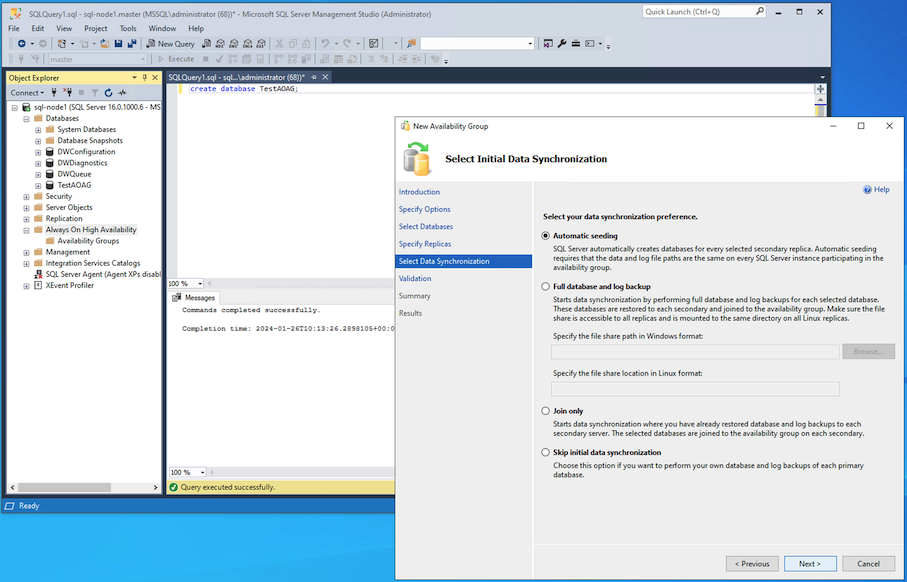Collapse the Databases tree node
The width and height of the screenshot is (907, 582).
pyautogui.click(x=27, y=119)
